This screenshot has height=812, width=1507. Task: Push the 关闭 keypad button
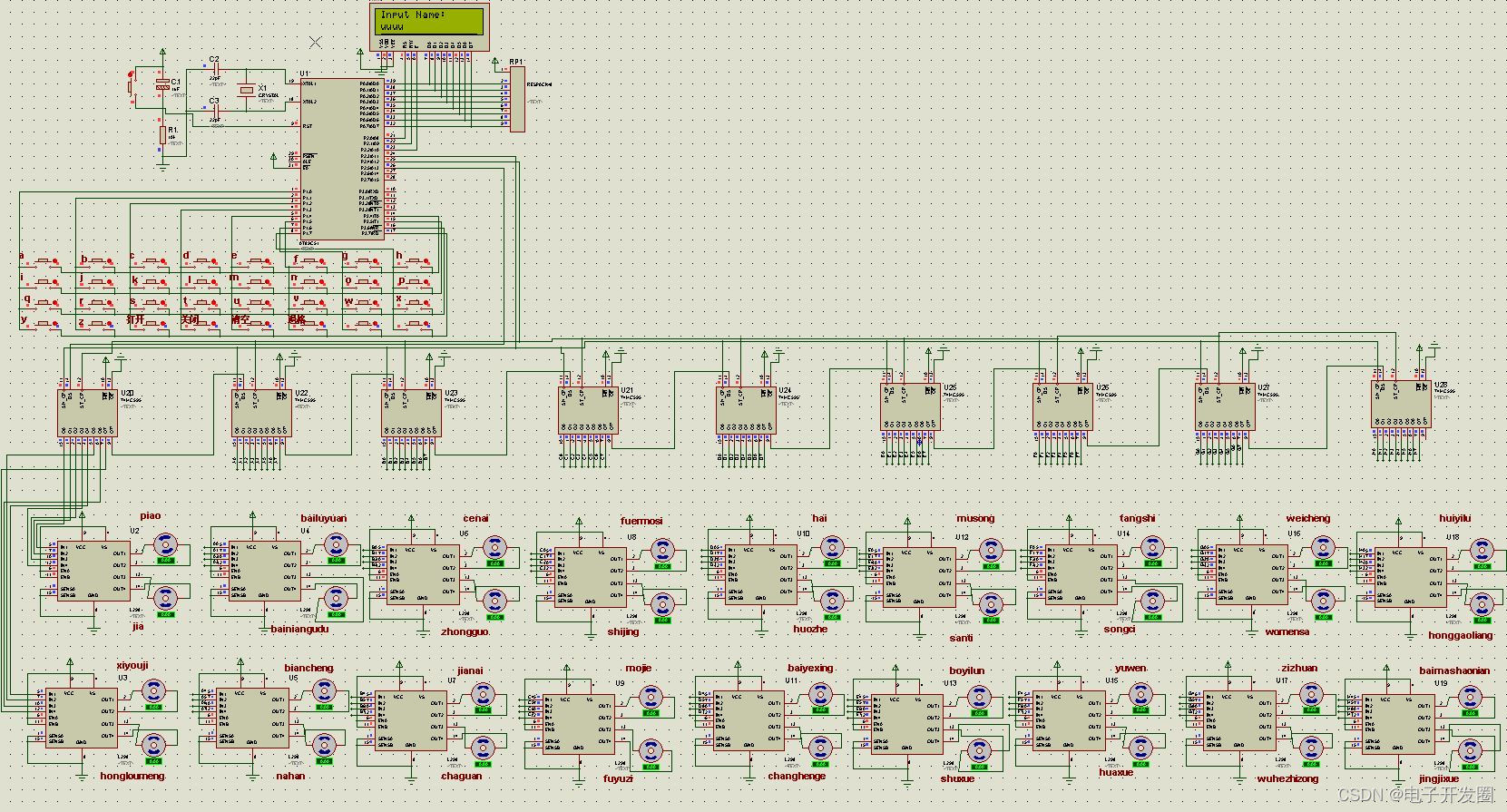pos(201,323)
